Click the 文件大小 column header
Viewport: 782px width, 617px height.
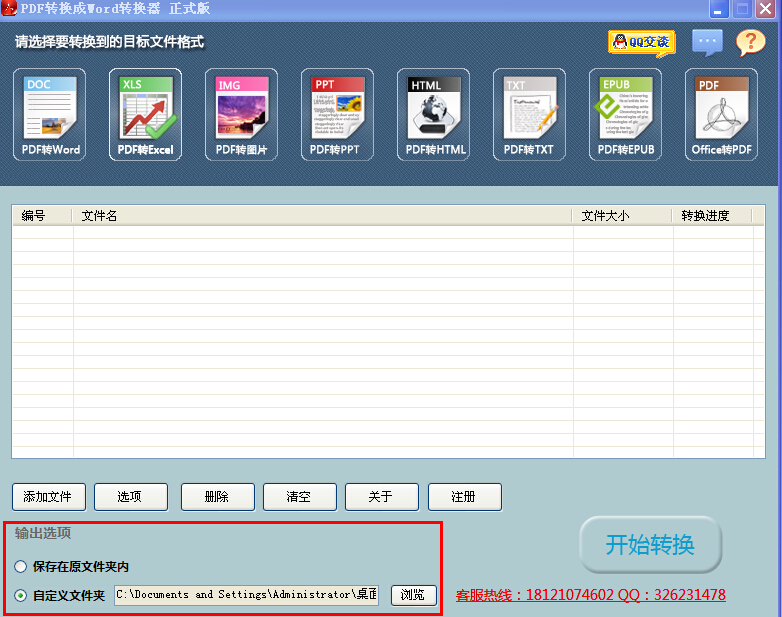(x=622, y=215)
